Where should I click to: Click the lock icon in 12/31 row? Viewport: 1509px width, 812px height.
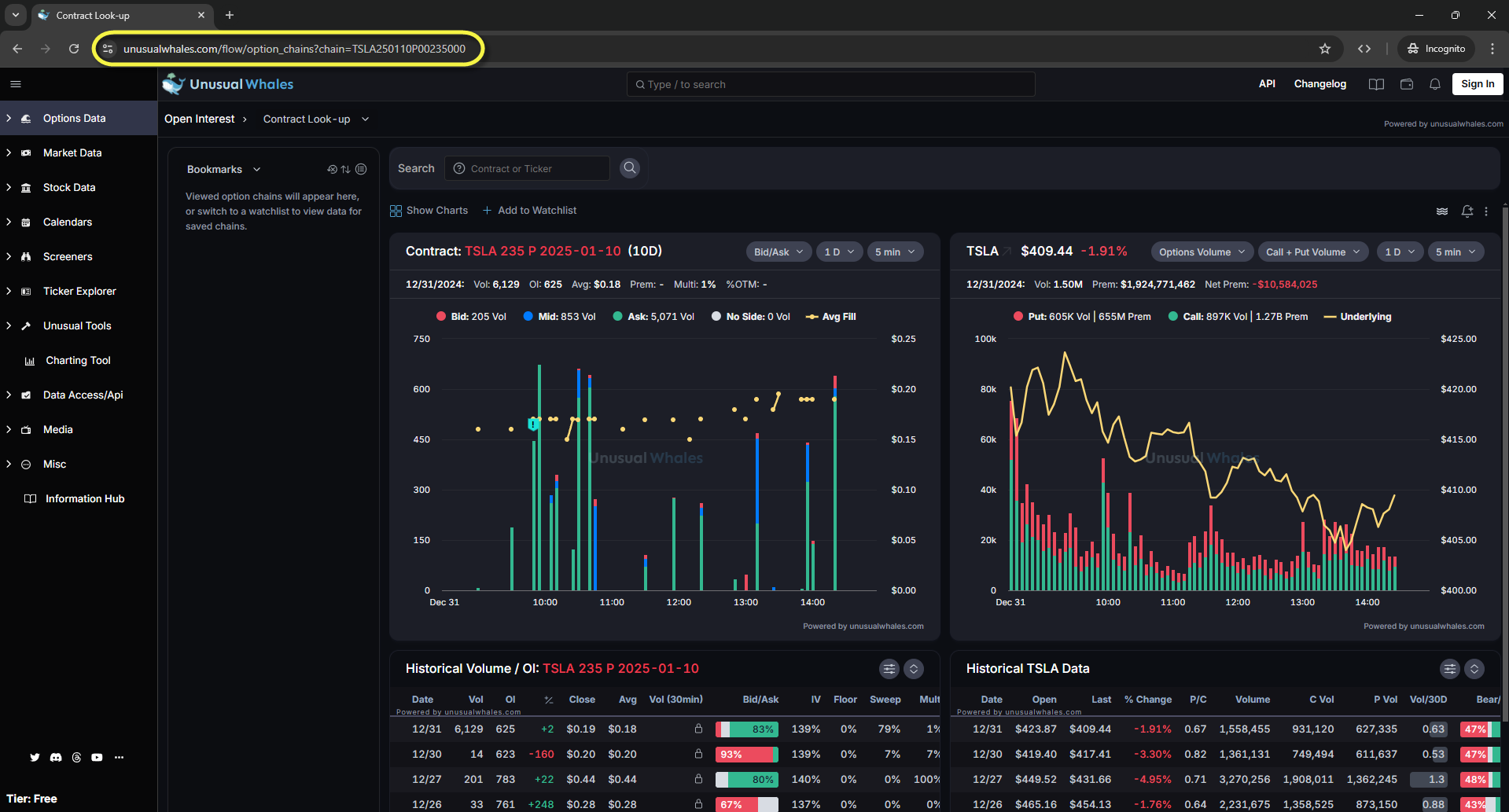(x=698, y=729)
